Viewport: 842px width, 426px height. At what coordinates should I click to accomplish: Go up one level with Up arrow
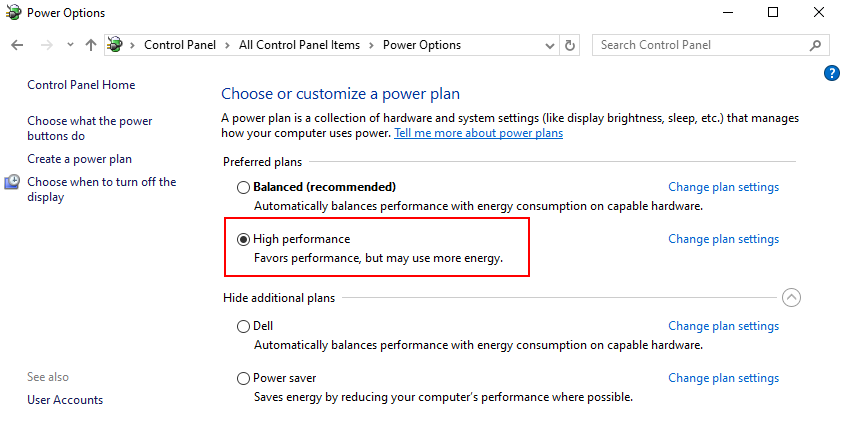[91, 45]
